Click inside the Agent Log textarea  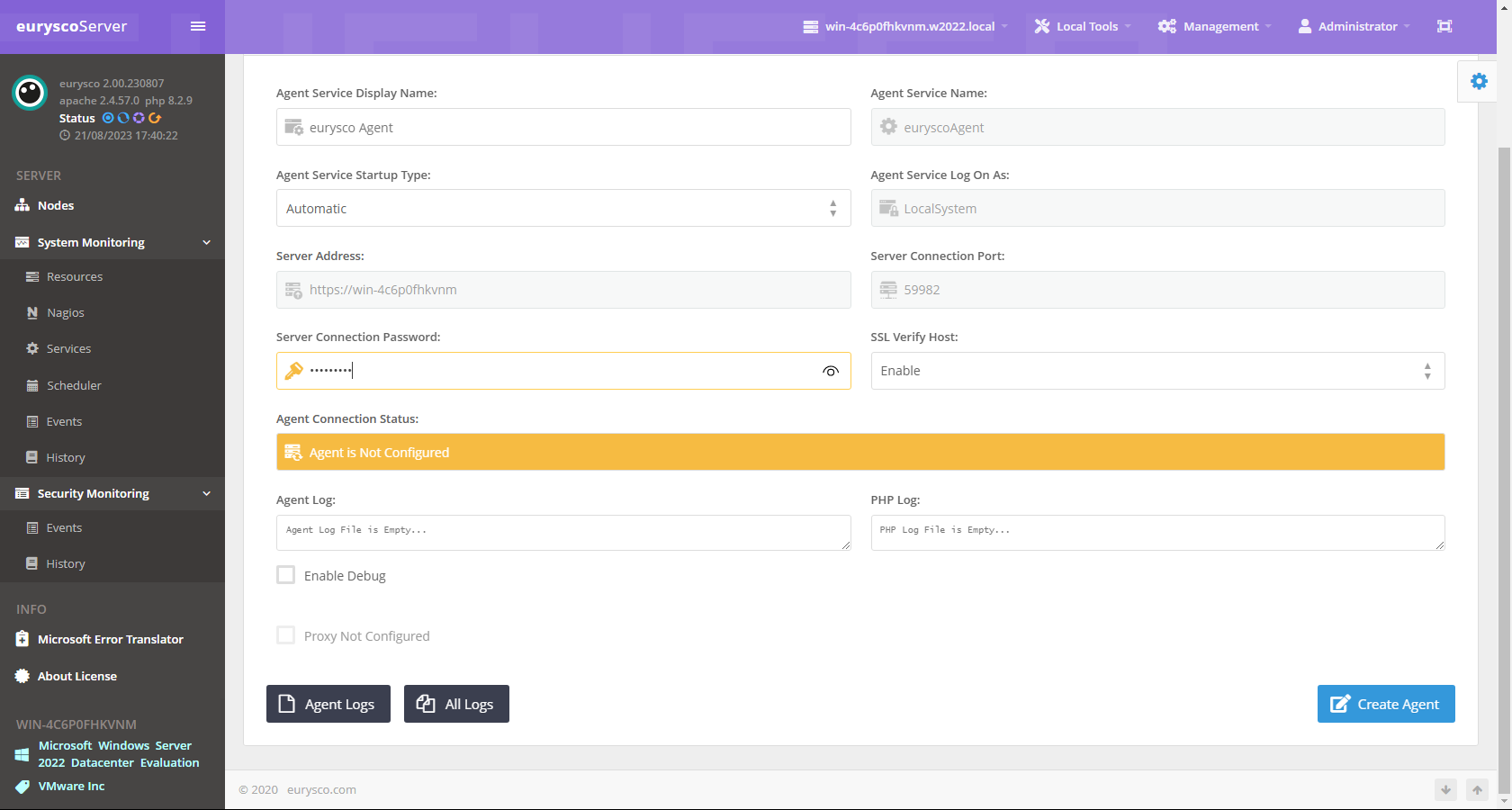pos(563,533)
